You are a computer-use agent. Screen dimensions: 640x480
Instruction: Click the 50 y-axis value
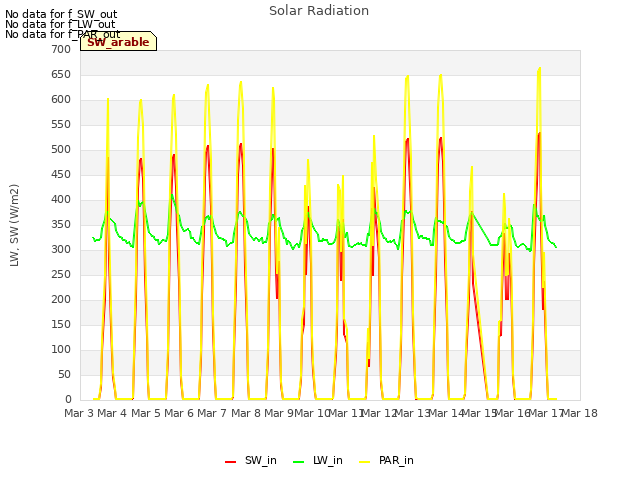click(x=64, y=375)
